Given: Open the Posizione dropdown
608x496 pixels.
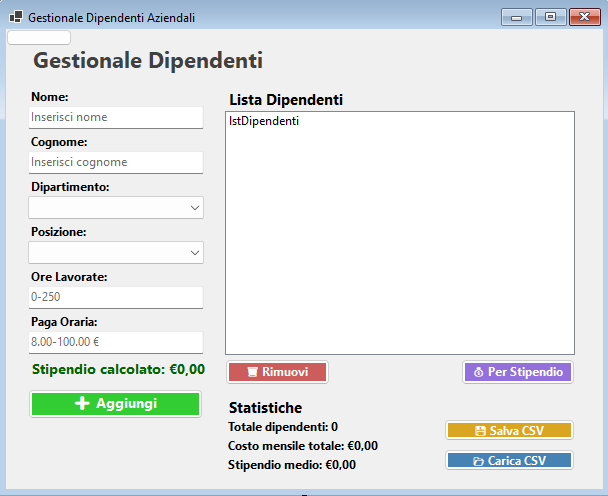Looking at the screenshot, I should (116, 252).
